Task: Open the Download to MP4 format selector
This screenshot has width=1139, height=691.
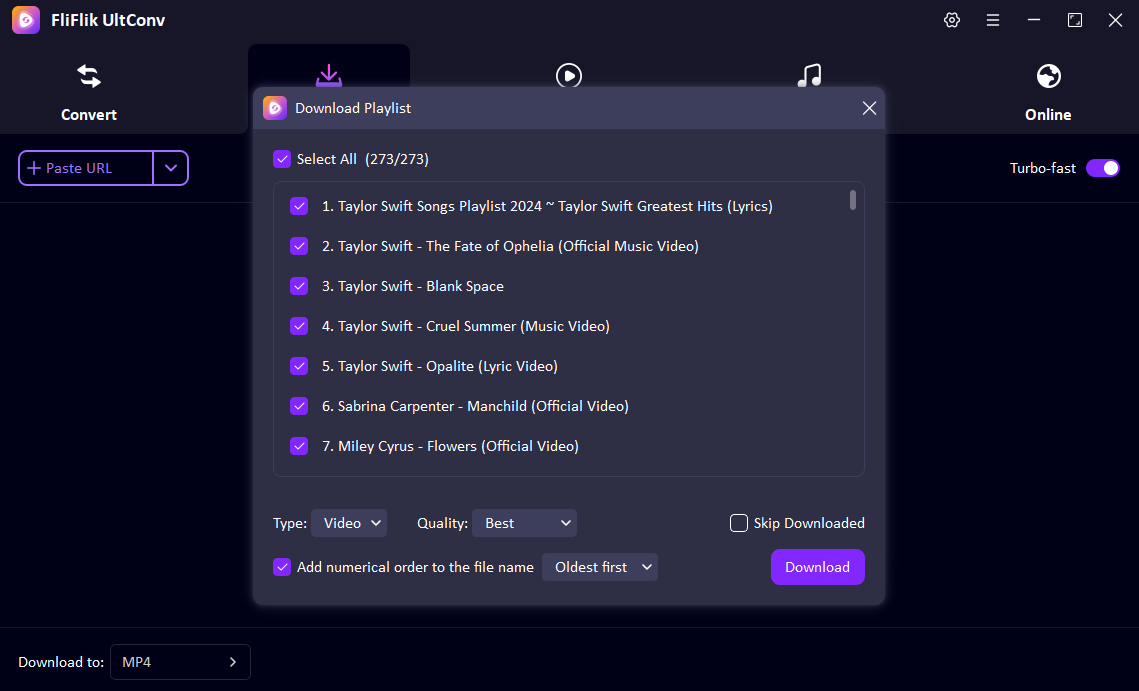Action: [180, 662]
